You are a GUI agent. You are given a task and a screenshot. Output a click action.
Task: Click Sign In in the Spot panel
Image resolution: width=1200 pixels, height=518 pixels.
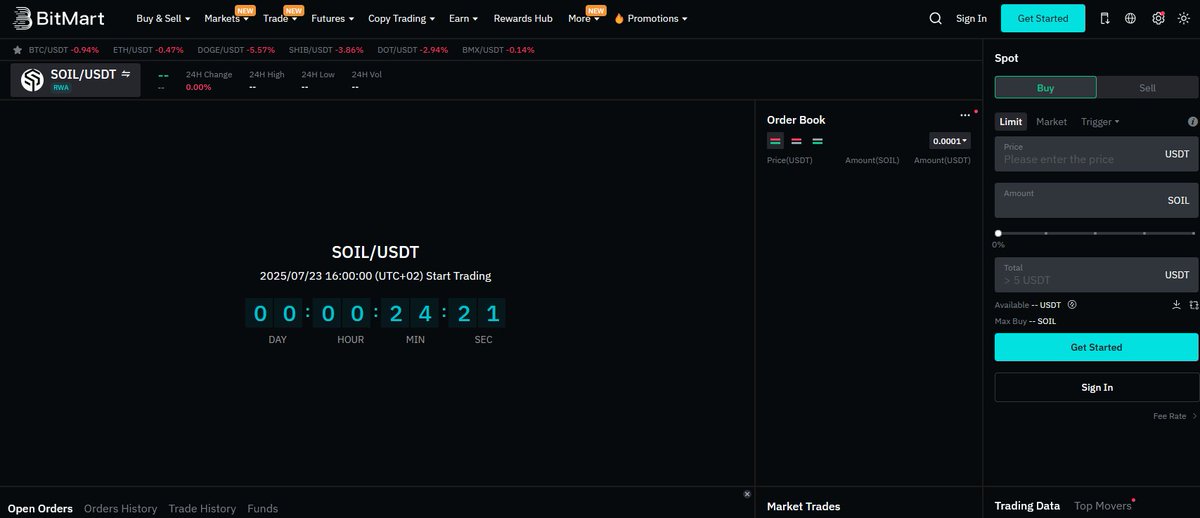1096,387
